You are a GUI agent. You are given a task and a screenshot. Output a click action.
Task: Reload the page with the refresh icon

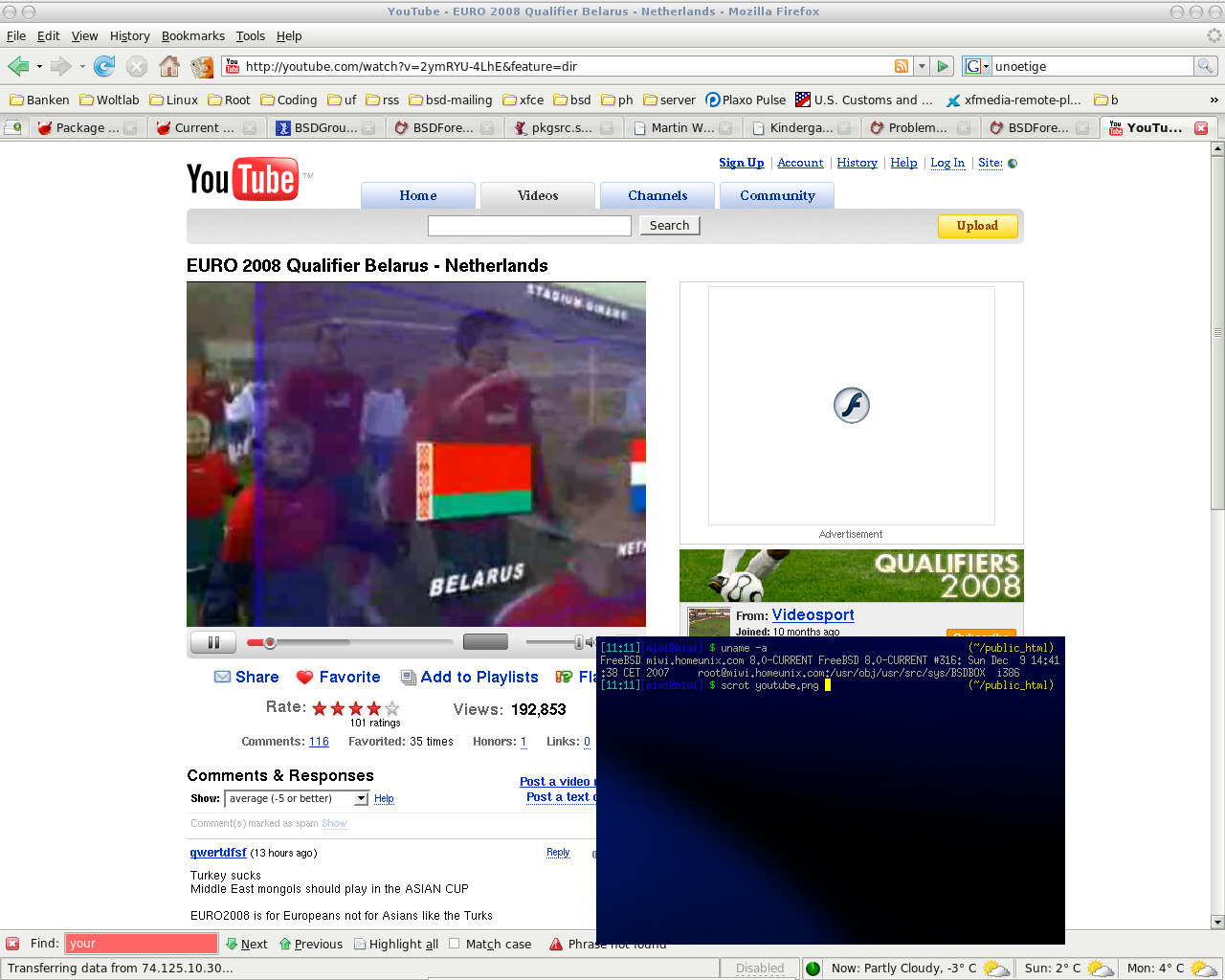coord(104,66)
